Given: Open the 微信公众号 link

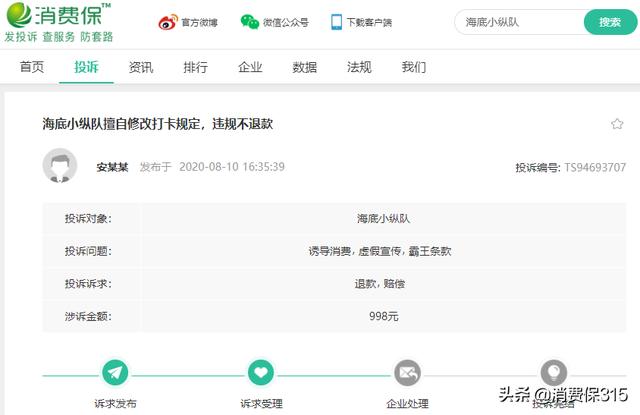Looking at the screenshot, I should point(286,22).
